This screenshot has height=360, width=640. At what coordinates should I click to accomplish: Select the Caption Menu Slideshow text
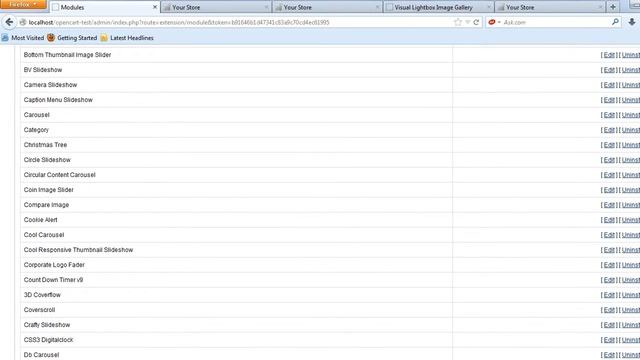click(x=58, y=100)
